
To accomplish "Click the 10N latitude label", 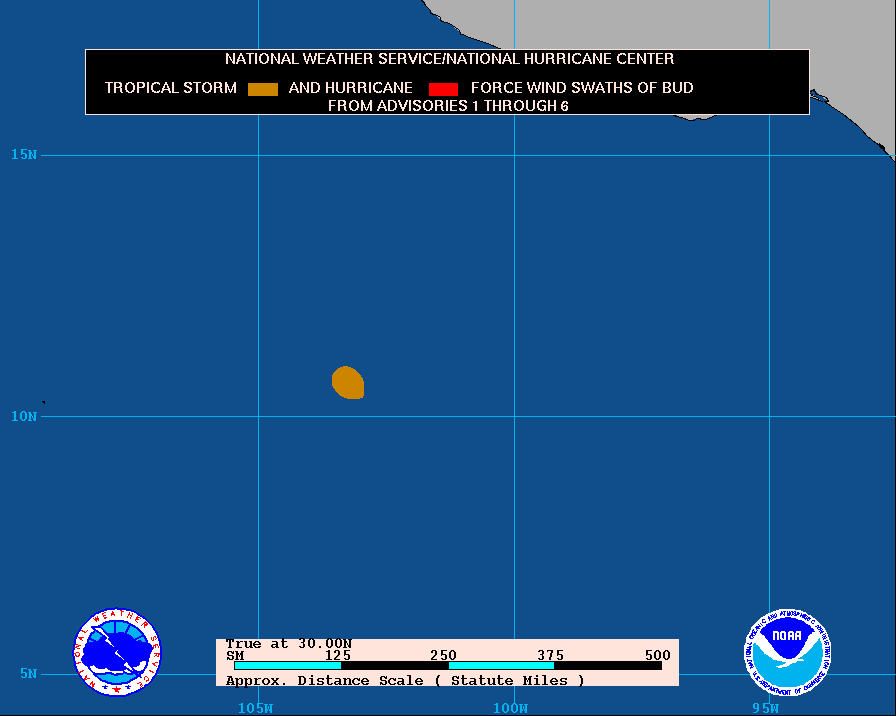I will tap(24, 416).
